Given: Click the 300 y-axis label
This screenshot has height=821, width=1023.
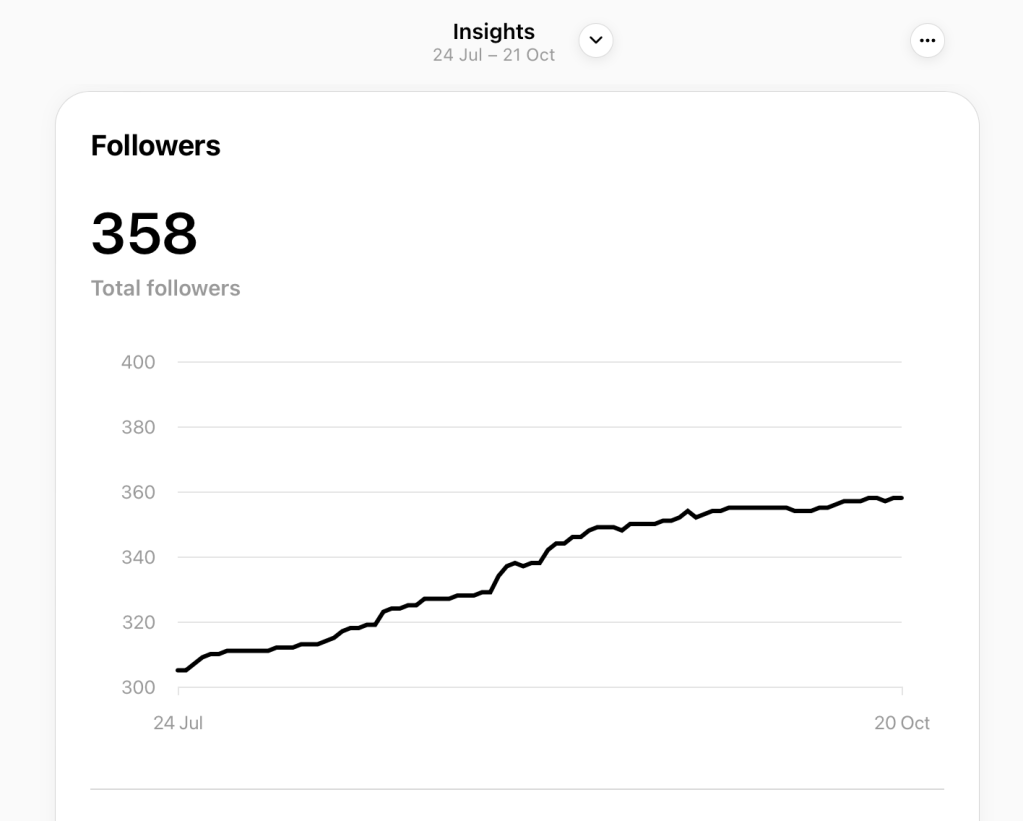Looking at the screenshot, I should (138, 687).
